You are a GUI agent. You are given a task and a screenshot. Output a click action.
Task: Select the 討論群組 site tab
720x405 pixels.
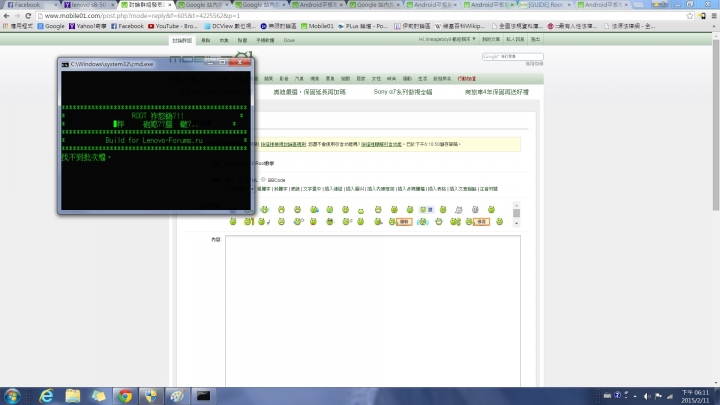[x=182, y=40]
